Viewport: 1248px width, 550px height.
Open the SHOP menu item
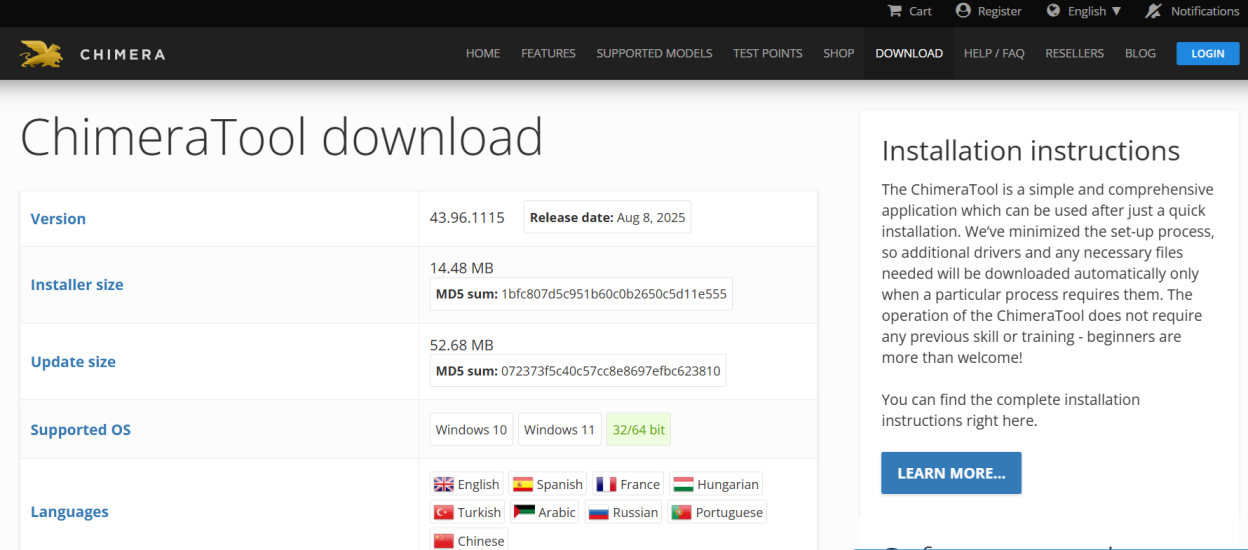pos(839,53)
